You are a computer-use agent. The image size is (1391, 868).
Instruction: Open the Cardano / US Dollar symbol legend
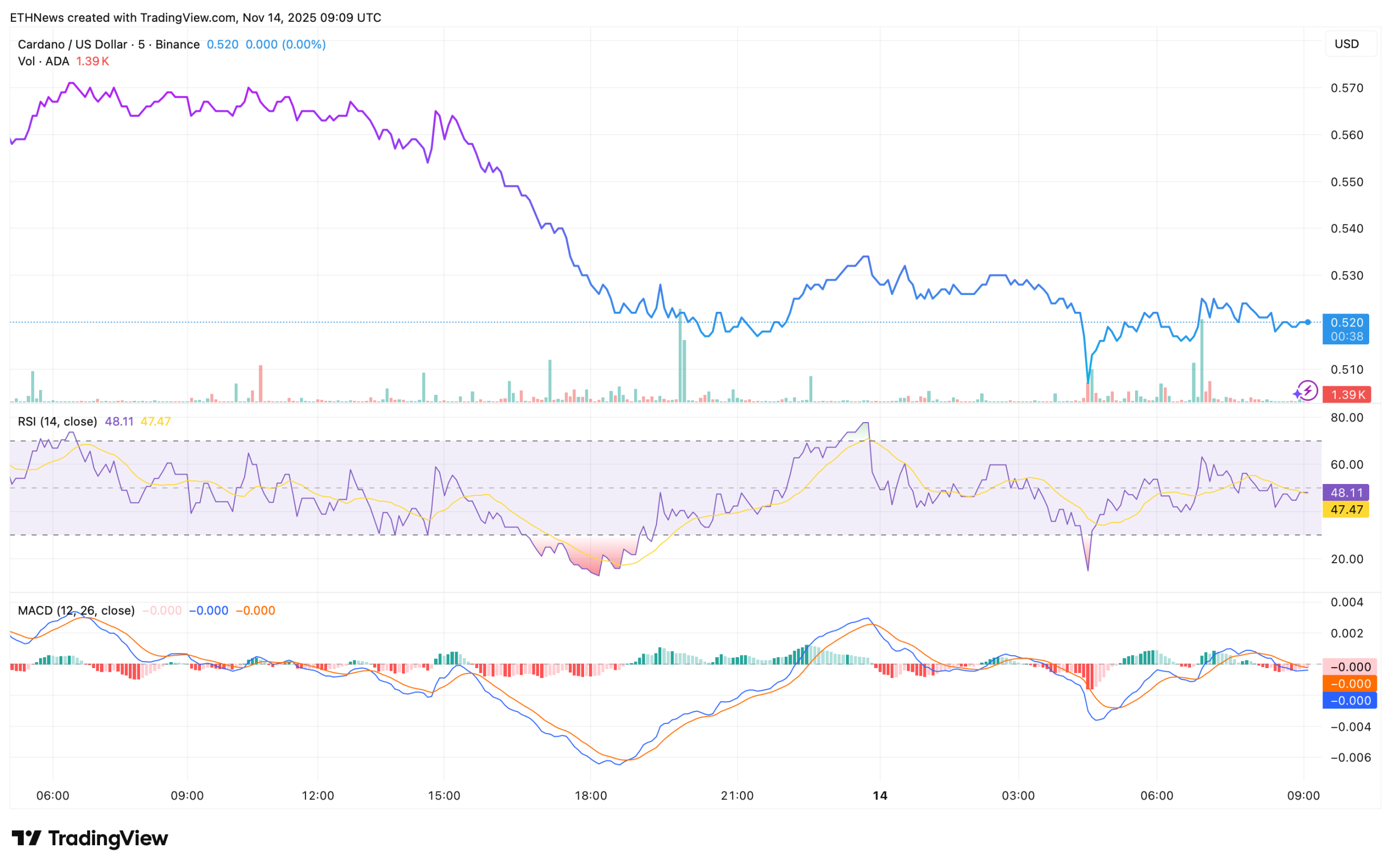click(x=109, y=44)
